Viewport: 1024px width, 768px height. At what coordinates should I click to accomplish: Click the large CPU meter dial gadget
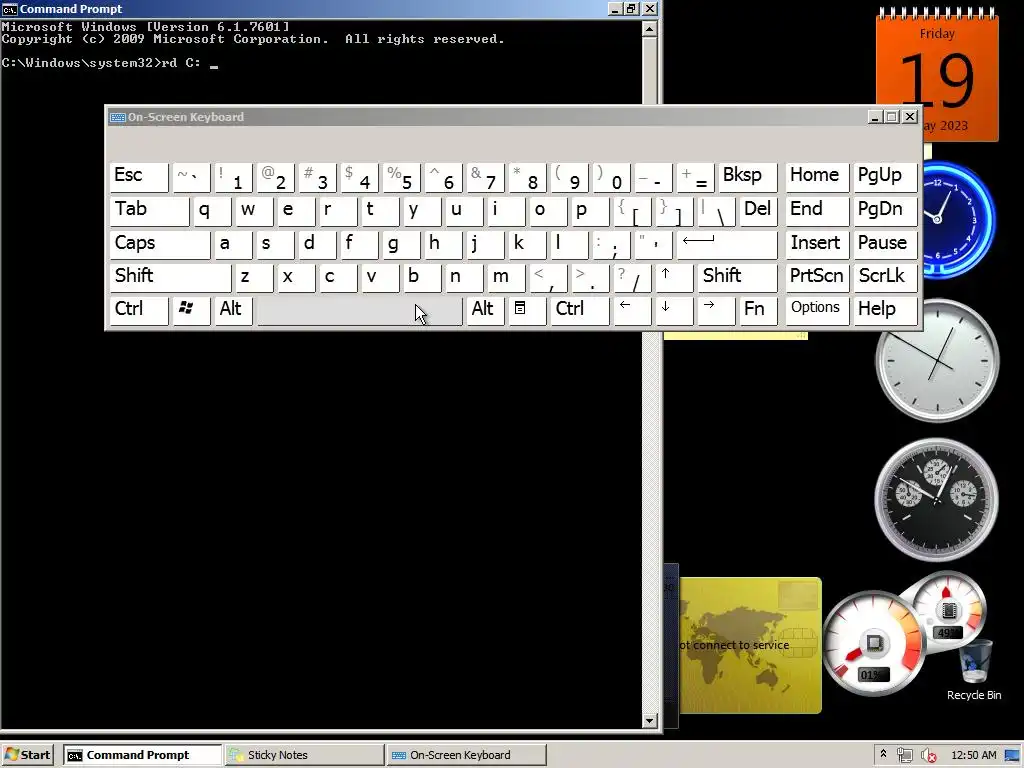coord(873,643)
